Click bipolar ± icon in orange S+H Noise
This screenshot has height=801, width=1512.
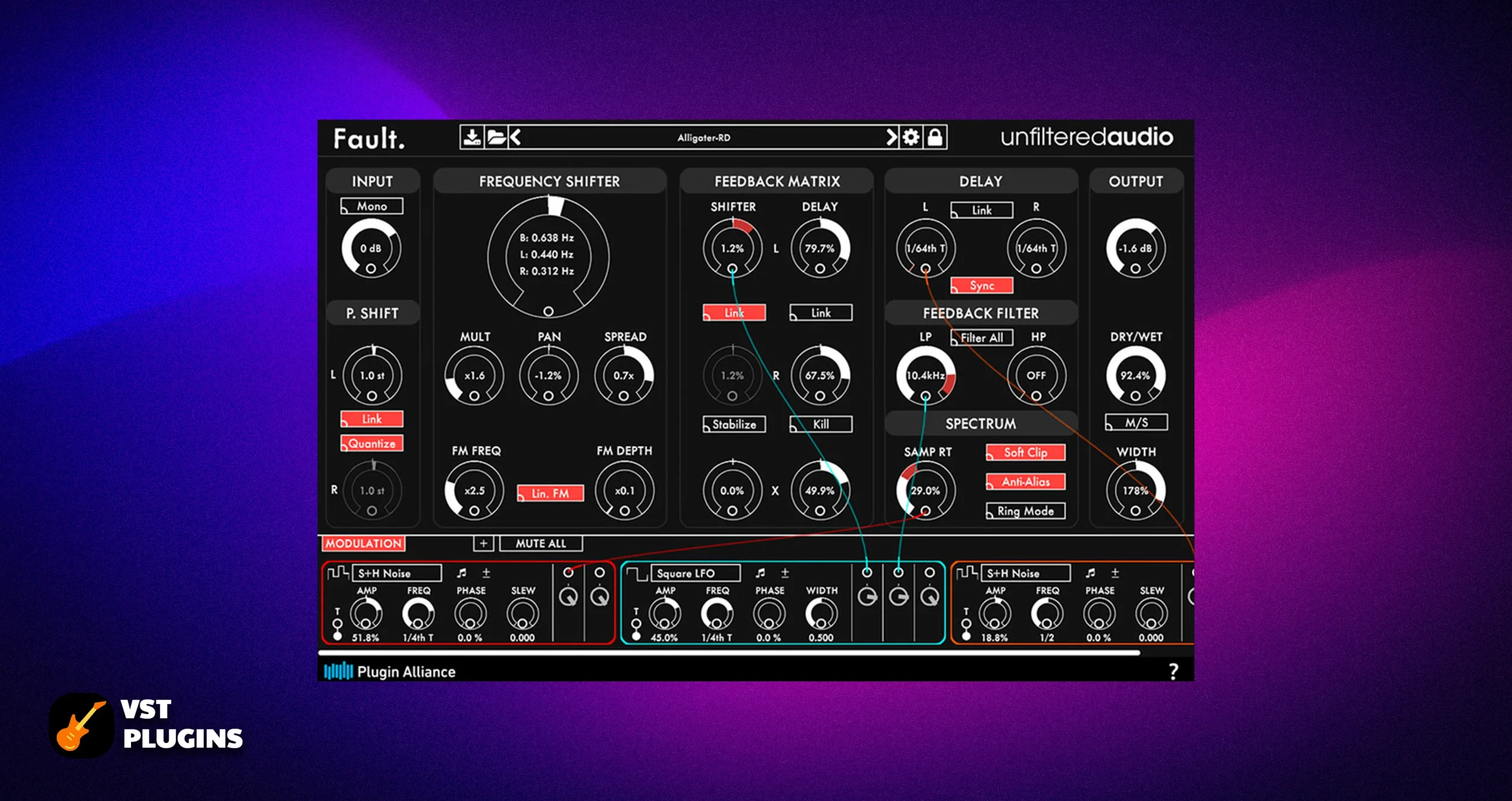(1115, 573)
